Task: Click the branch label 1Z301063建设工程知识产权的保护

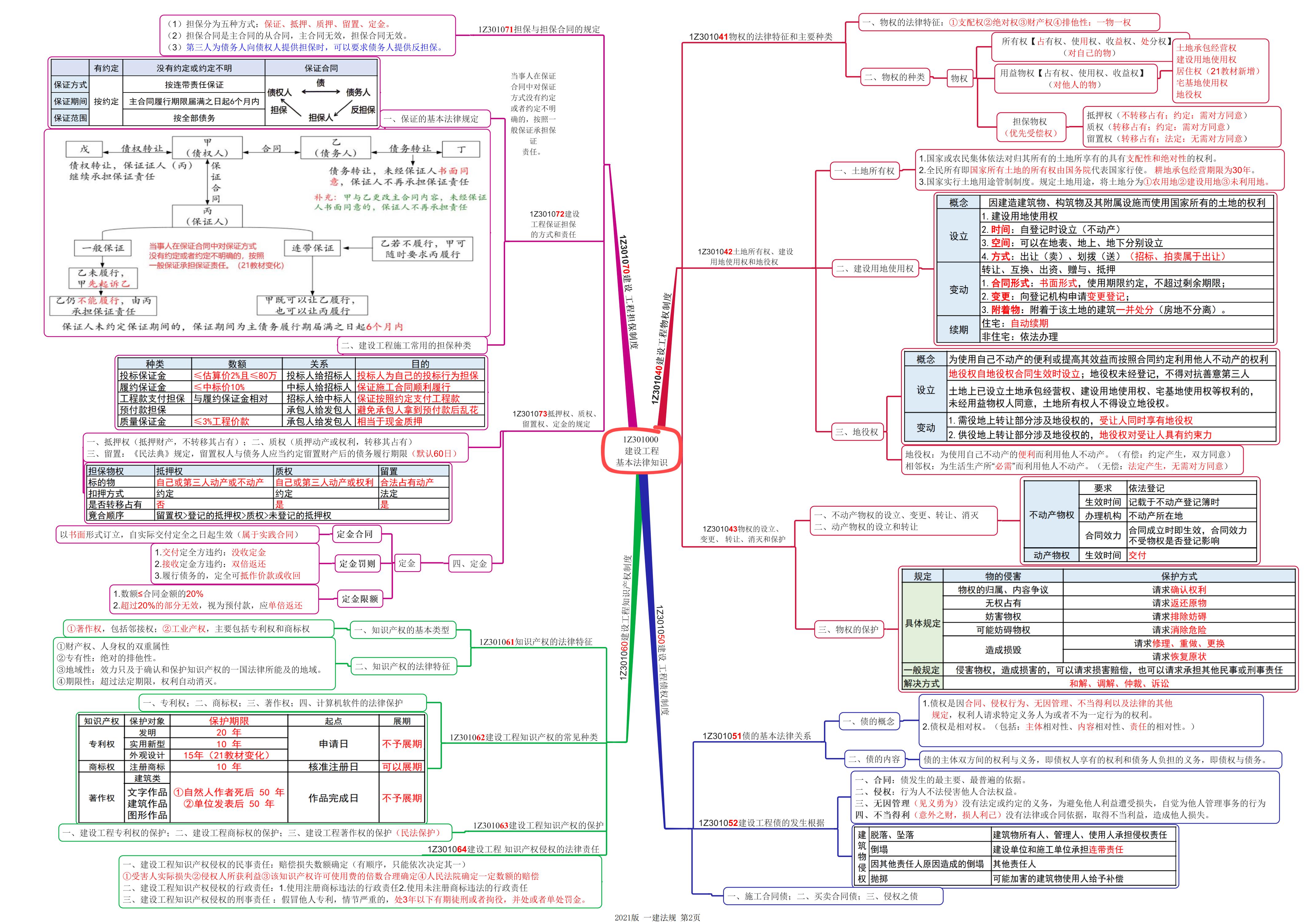Action: click(538, 825)
